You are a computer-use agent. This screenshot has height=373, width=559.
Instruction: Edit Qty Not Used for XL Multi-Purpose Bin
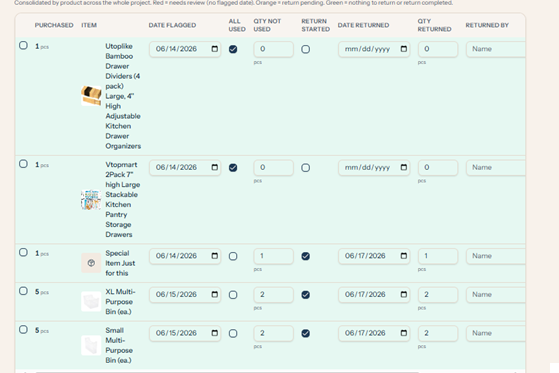tap(273, 294)
